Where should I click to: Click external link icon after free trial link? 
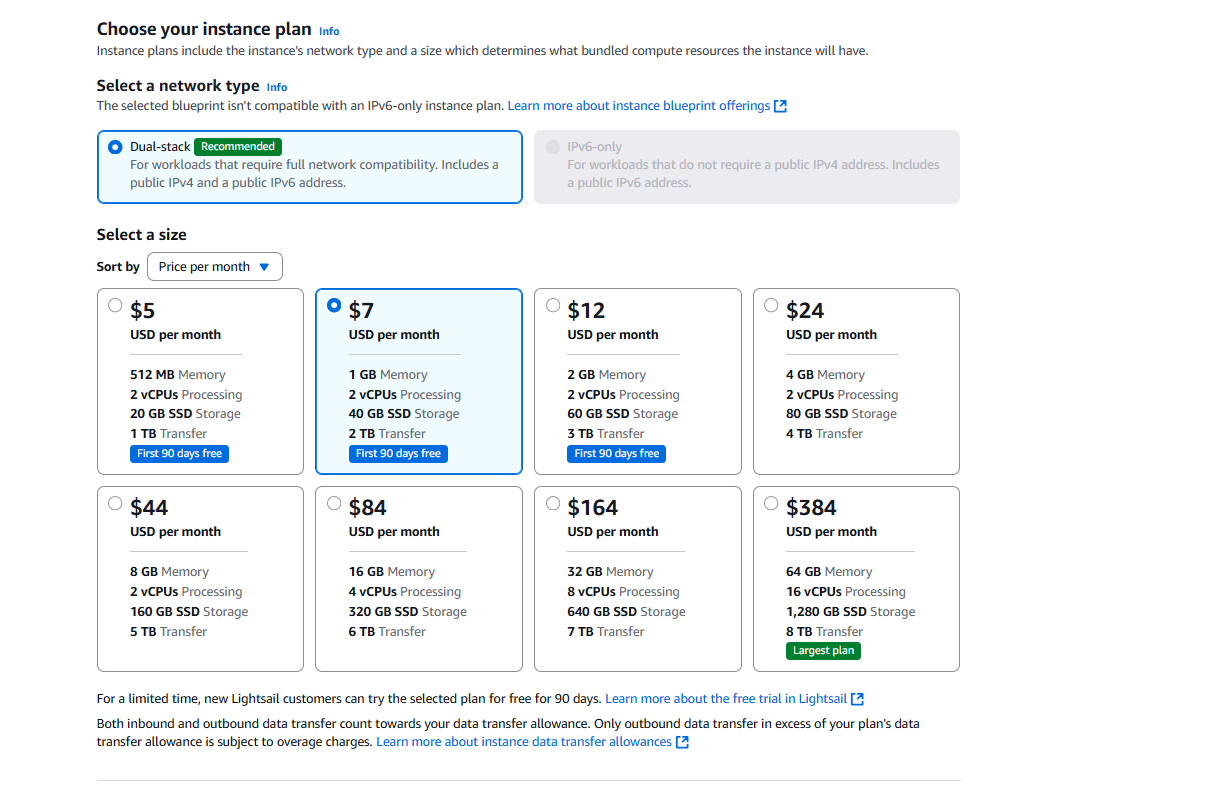pyautogui.click(x=857, y=699)
